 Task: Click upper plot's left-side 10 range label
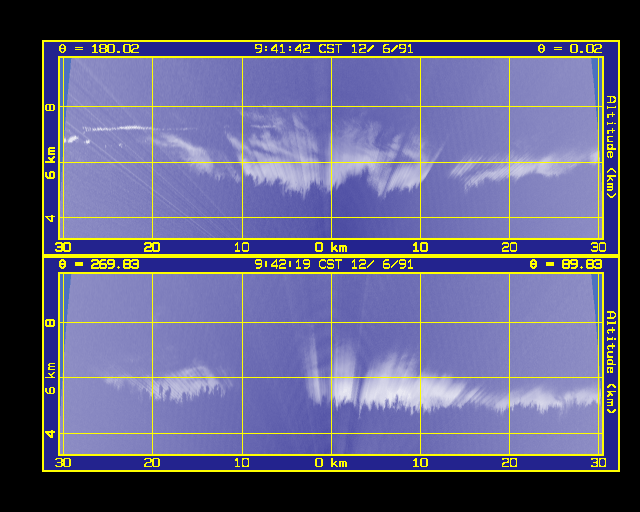point(242,247)
